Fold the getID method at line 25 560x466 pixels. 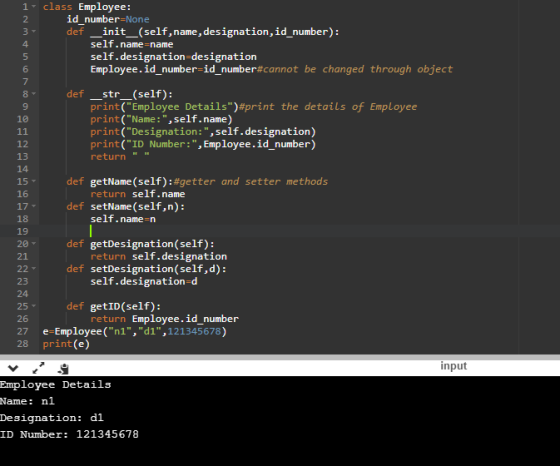pyautogui.click(x=34, y=306)
